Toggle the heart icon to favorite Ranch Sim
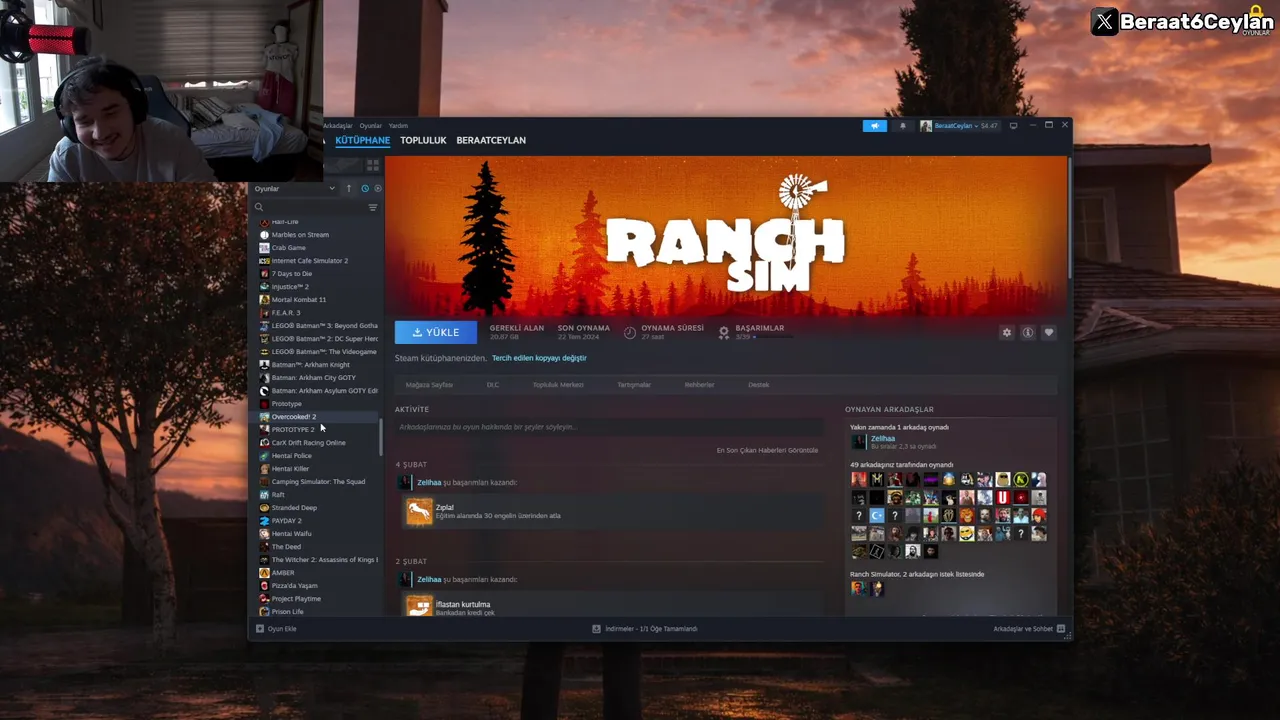1280x720 pixels. pyautogui.click(x=1048, y=333)
